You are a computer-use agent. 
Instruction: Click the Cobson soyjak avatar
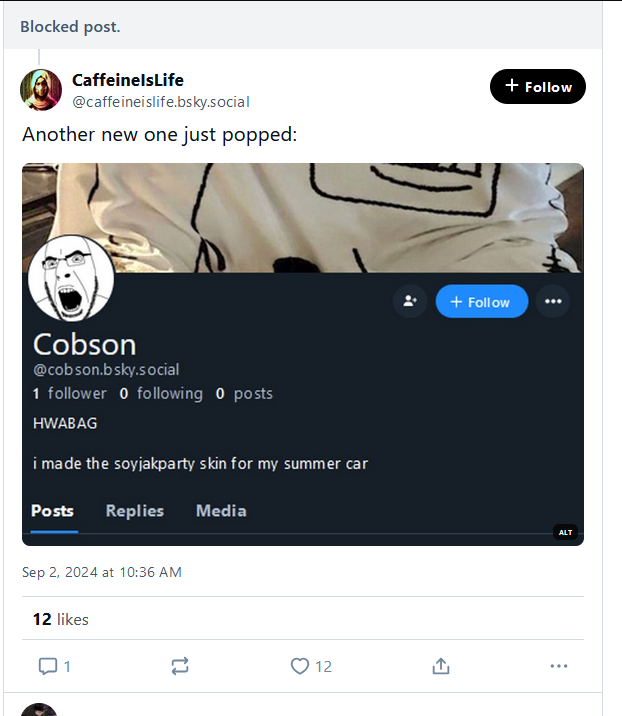pyautogui.click(x=71, y=278)
